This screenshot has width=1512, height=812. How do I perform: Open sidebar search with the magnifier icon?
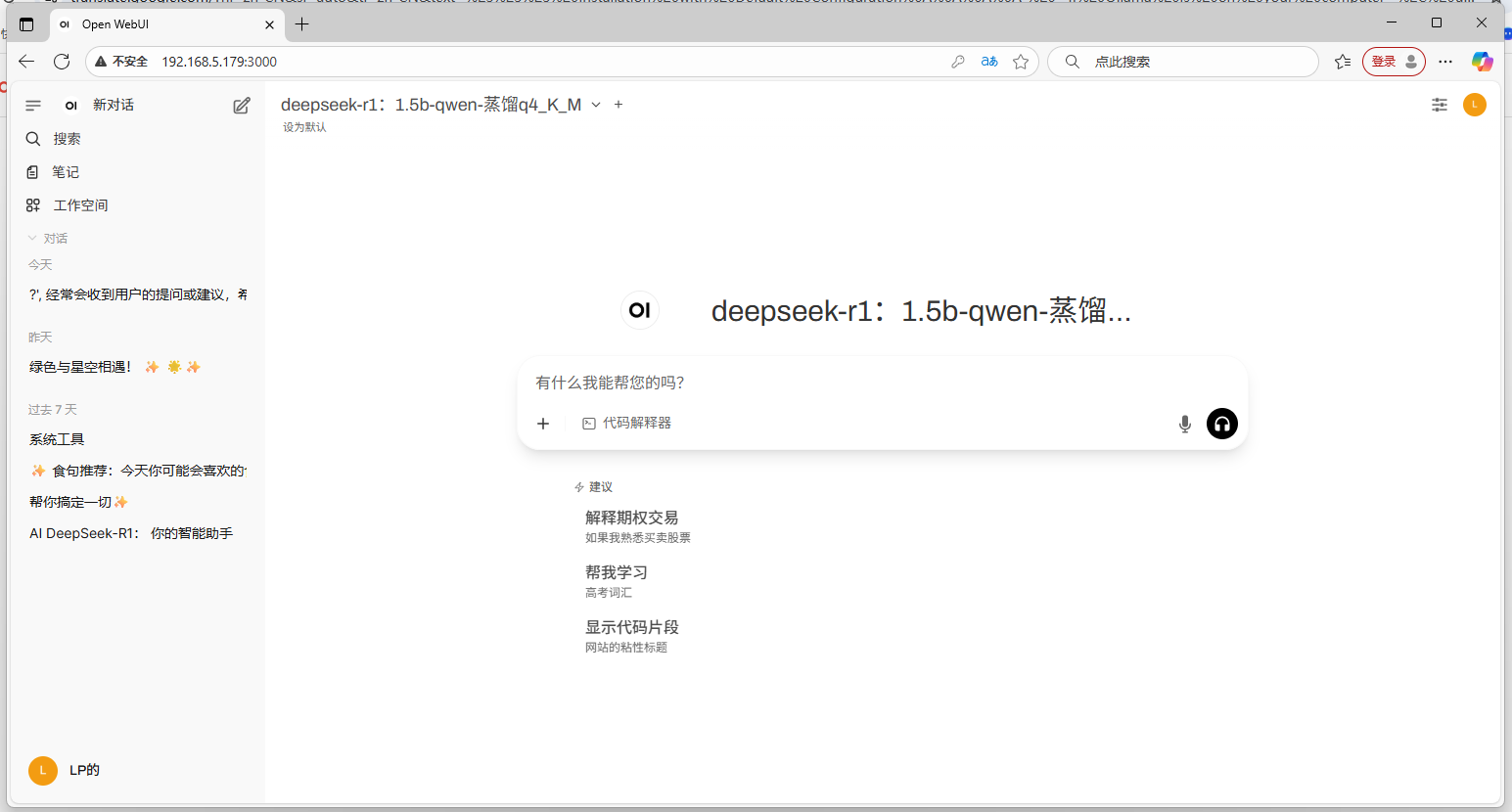tap(33, 138)
